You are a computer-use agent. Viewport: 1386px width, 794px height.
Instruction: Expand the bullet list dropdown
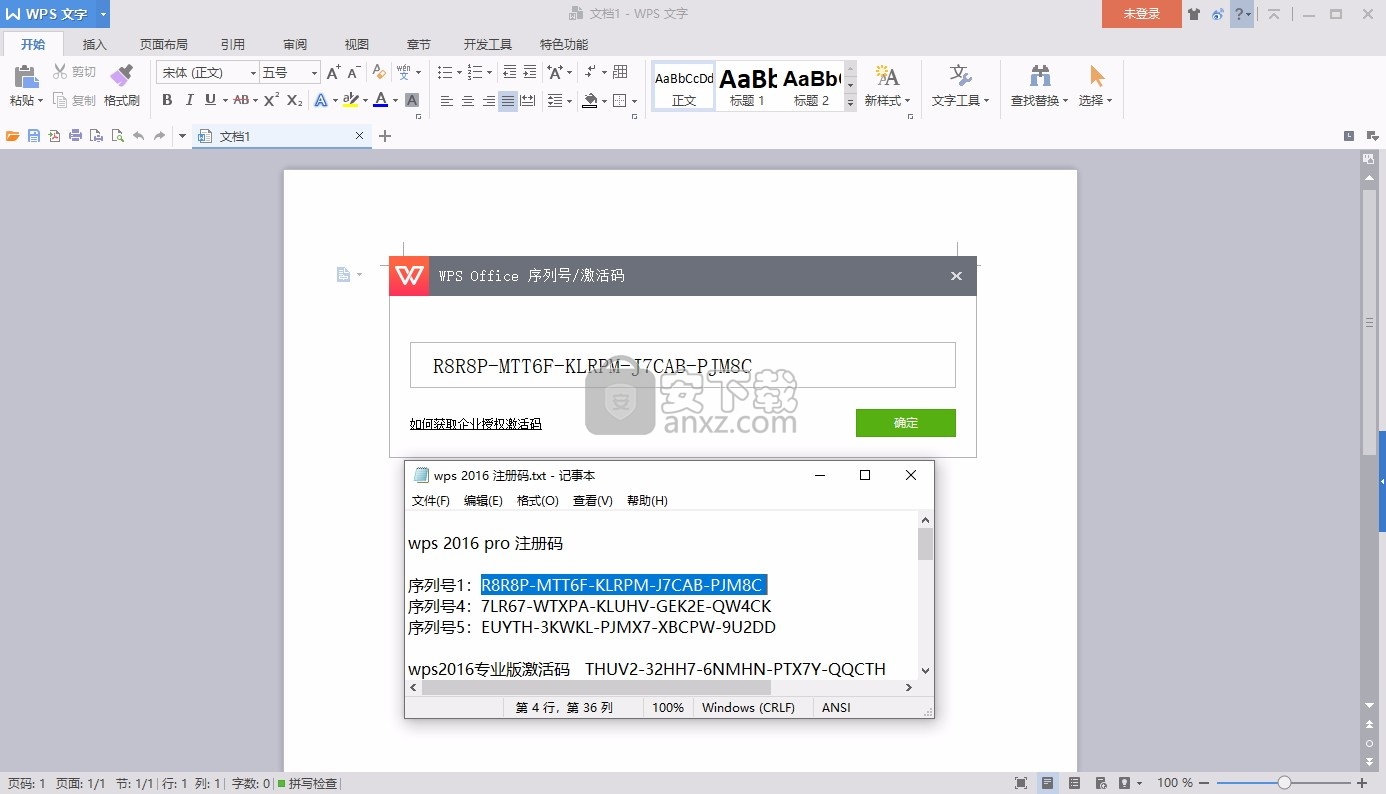click(459, 72)
